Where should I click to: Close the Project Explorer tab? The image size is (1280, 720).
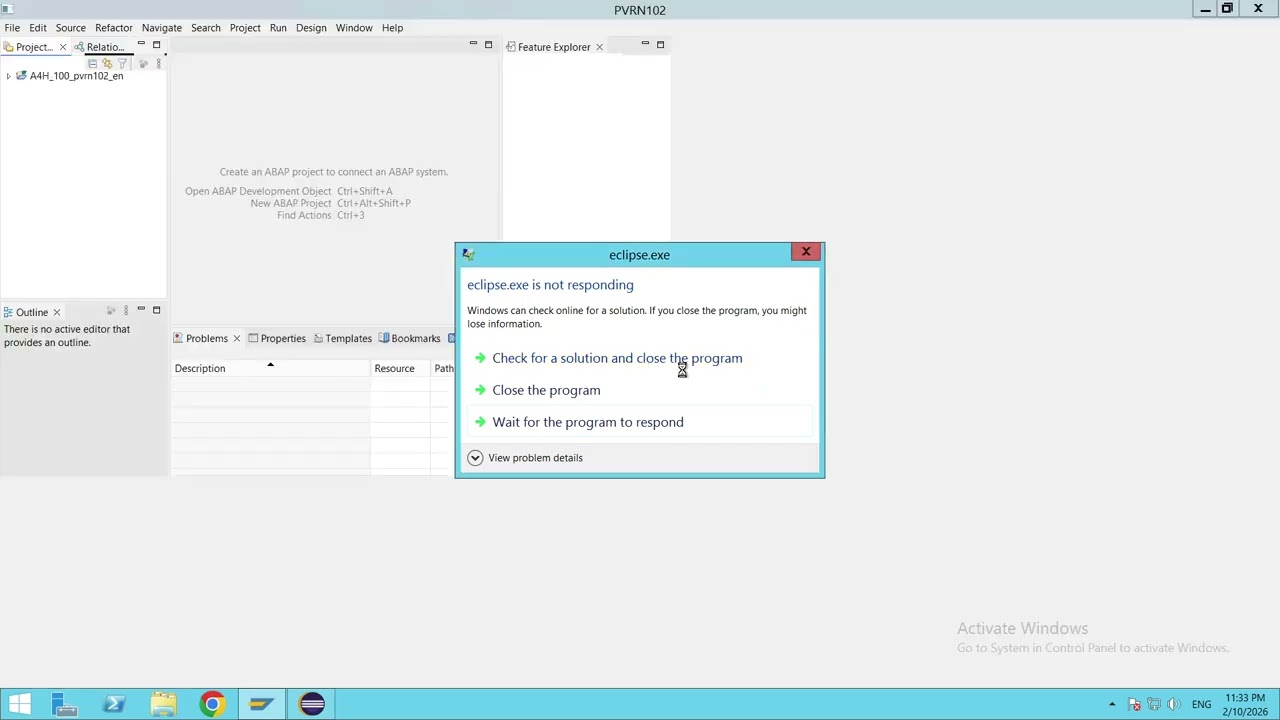click(x=62, y=47)
